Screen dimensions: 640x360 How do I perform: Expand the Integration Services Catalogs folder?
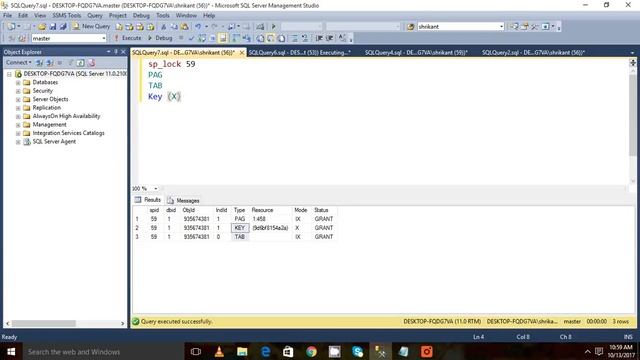18,133
